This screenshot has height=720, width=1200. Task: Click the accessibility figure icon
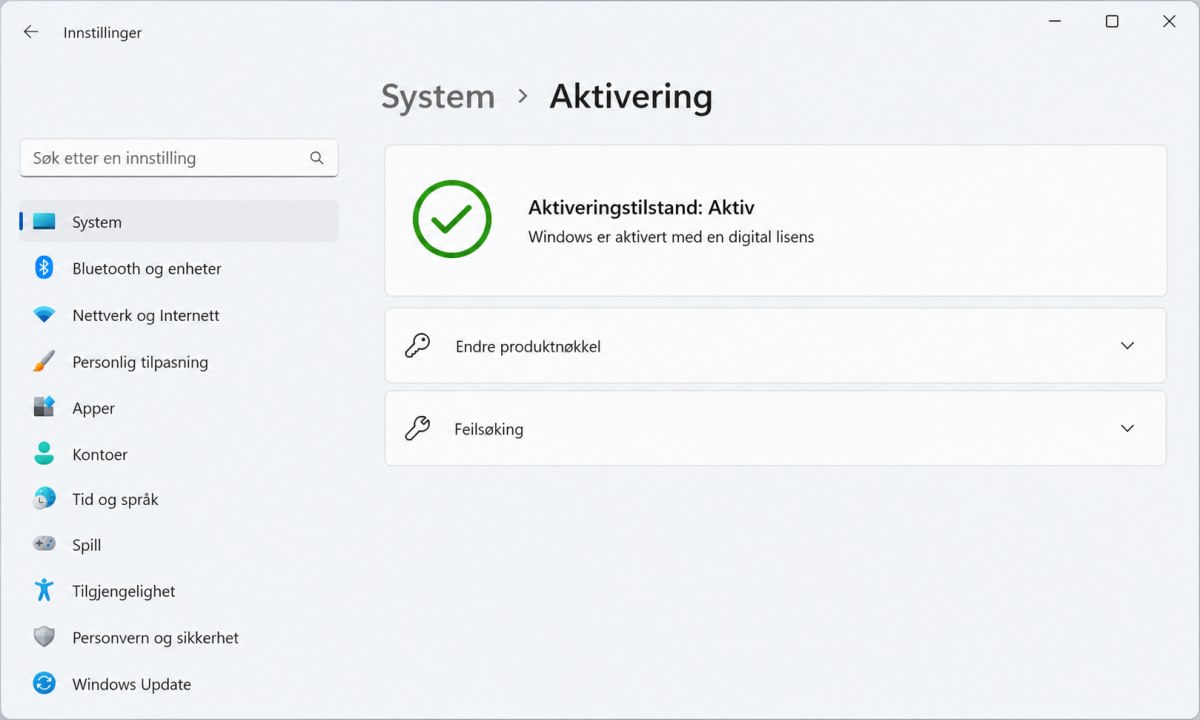coord(44,591)
